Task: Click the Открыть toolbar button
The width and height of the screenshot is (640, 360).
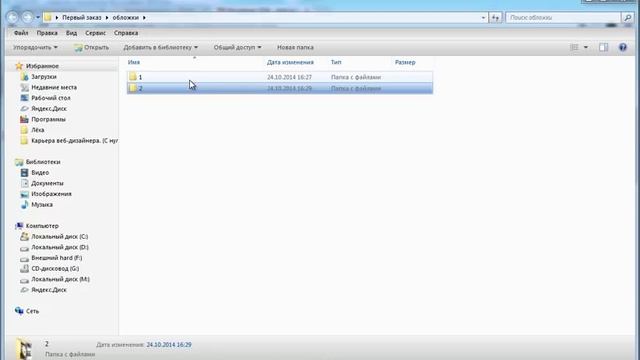Action: [91, 47]
